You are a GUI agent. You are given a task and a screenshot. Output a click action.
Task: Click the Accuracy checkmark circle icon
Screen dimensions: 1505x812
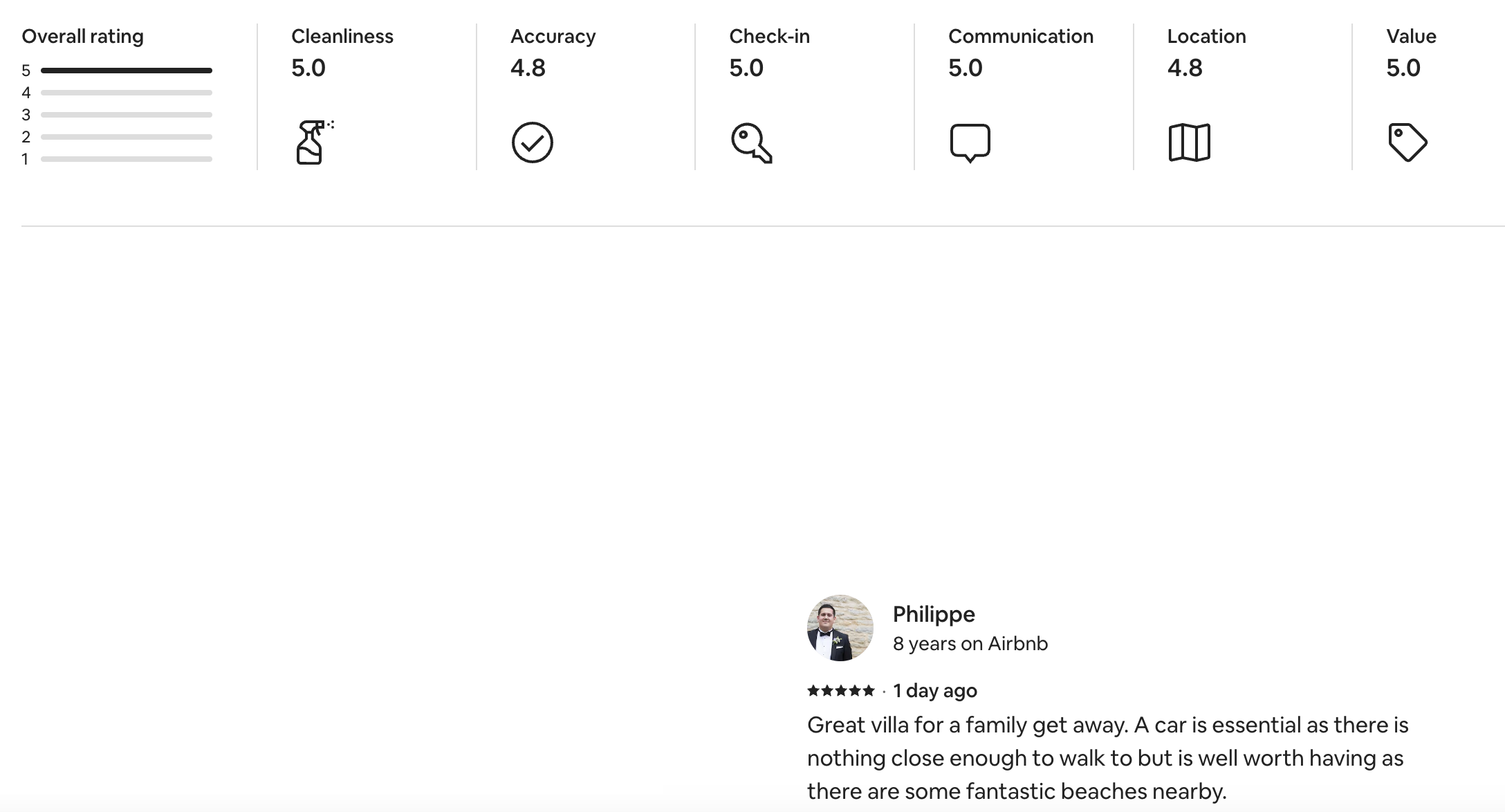point(532,142)
